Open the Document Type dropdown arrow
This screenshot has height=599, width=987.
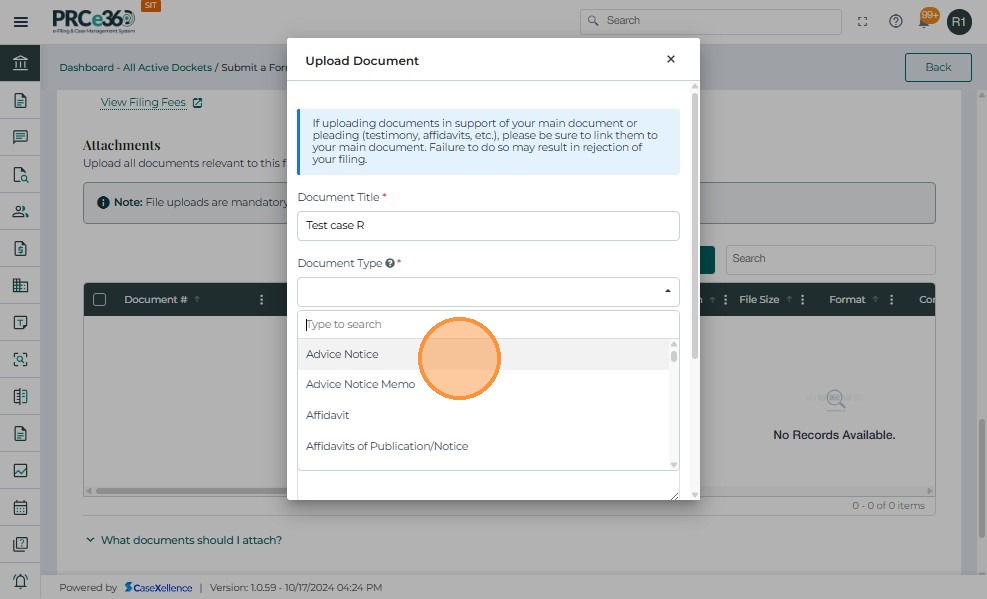pos(667,292)
